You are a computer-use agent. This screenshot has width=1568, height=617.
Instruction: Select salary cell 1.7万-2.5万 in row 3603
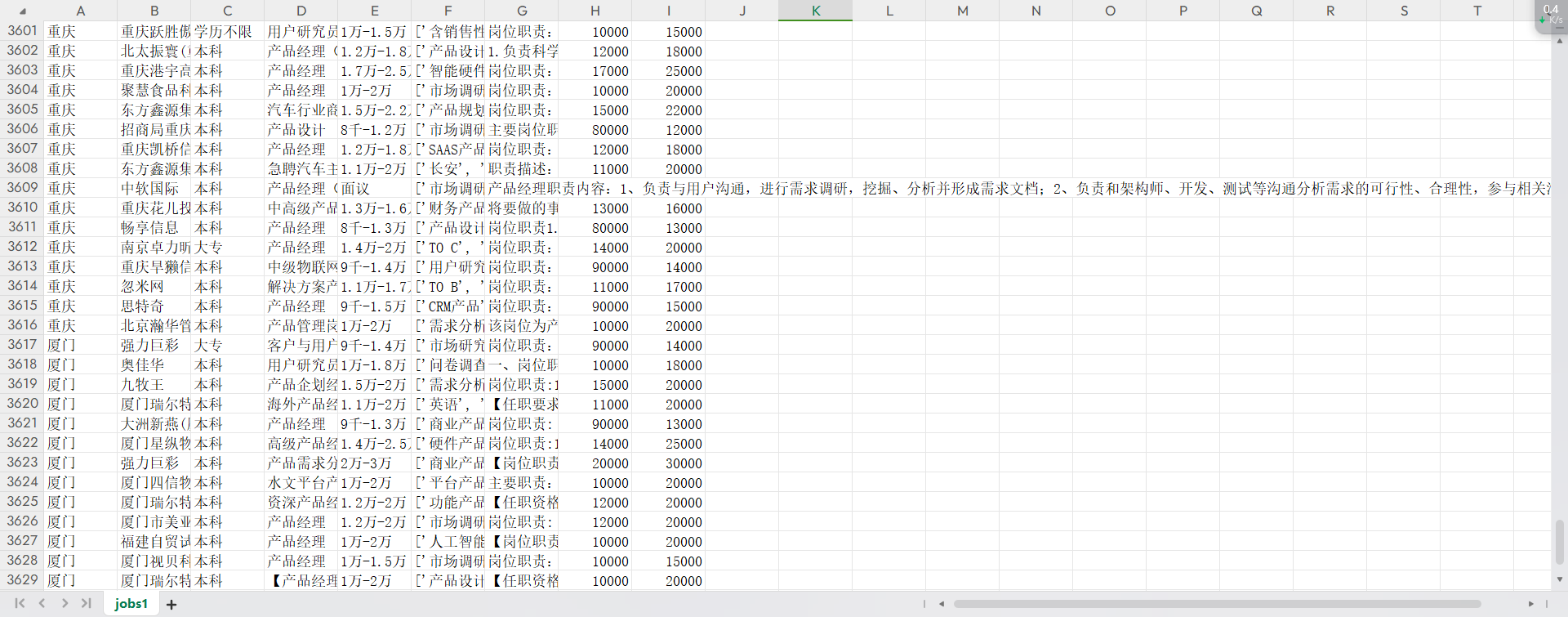pos(374,70)
